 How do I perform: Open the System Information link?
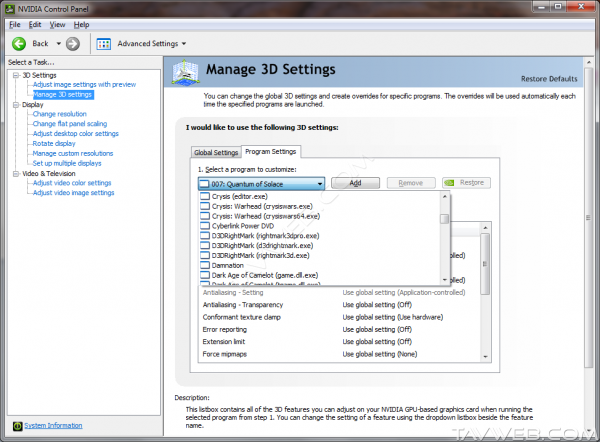pyautogui.click(x=54, y=426)
